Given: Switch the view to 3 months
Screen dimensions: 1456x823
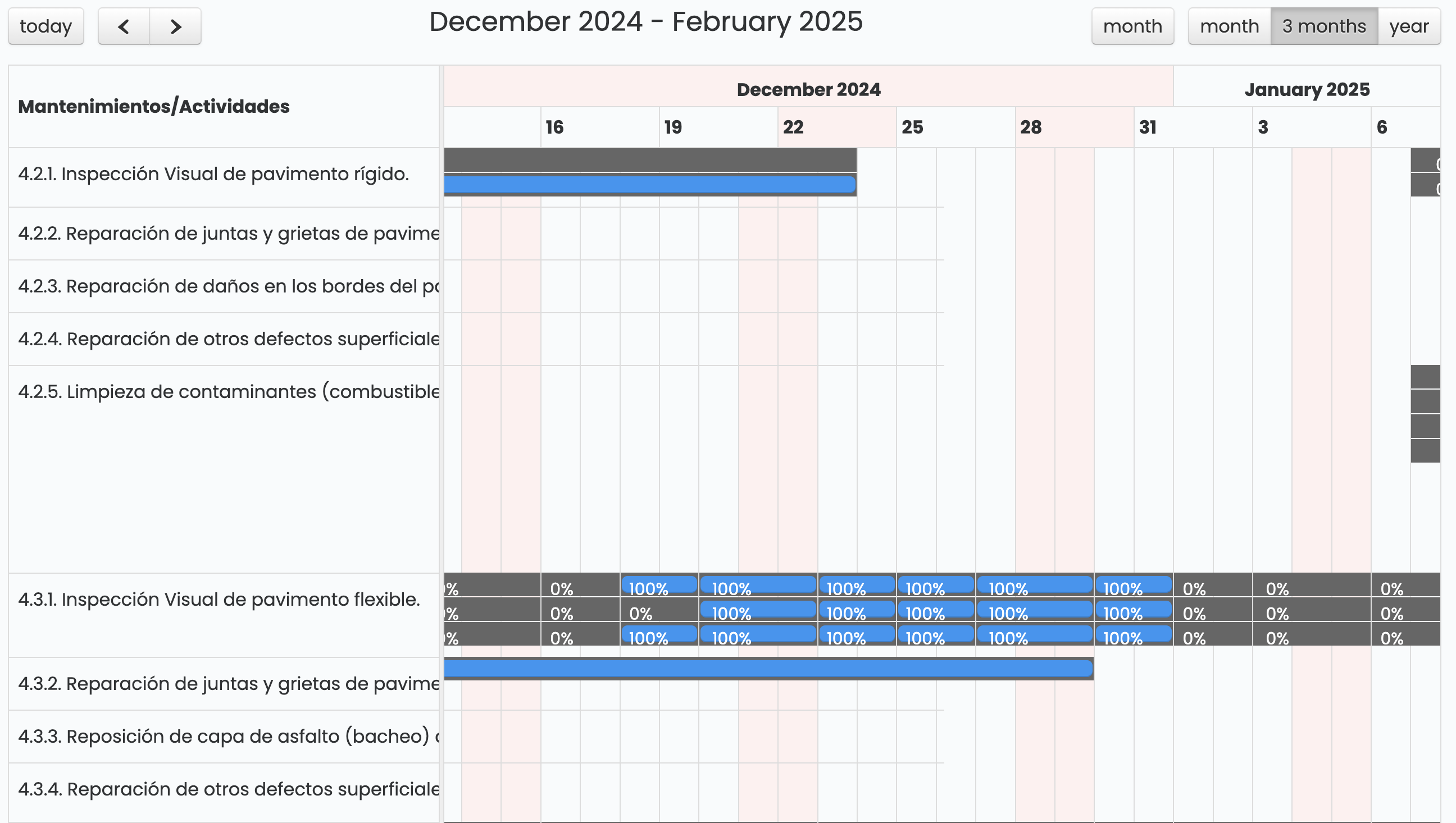Looking at the screenshot, I should click(1322, 26).
